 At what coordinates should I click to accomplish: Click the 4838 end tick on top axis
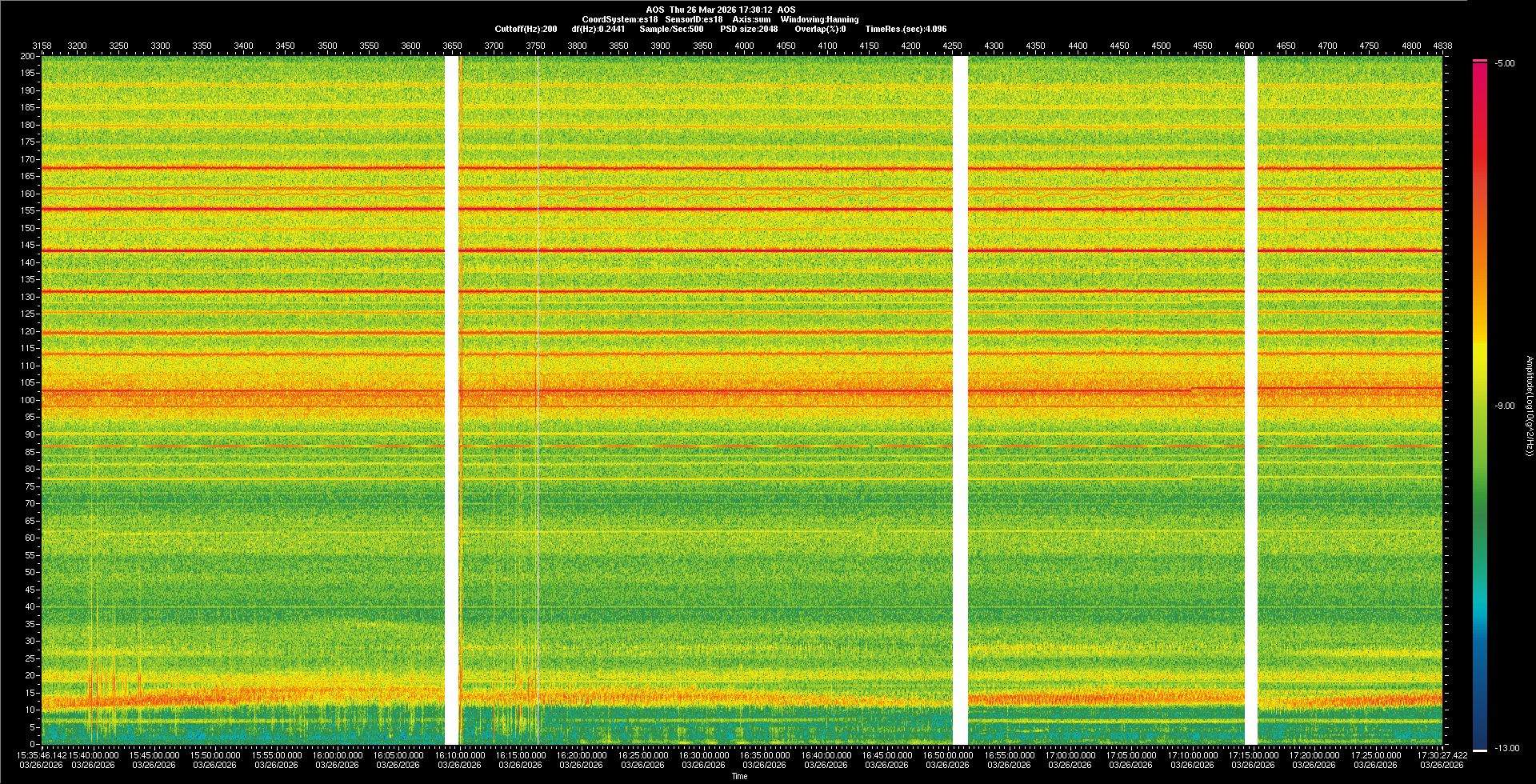1442,46
